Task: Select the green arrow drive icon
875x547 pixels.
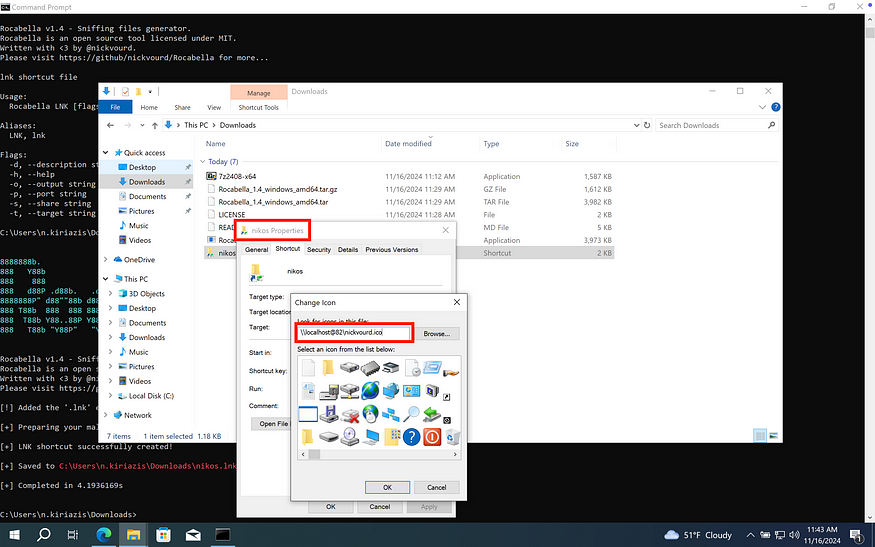Action: click(x=431, y=414)
